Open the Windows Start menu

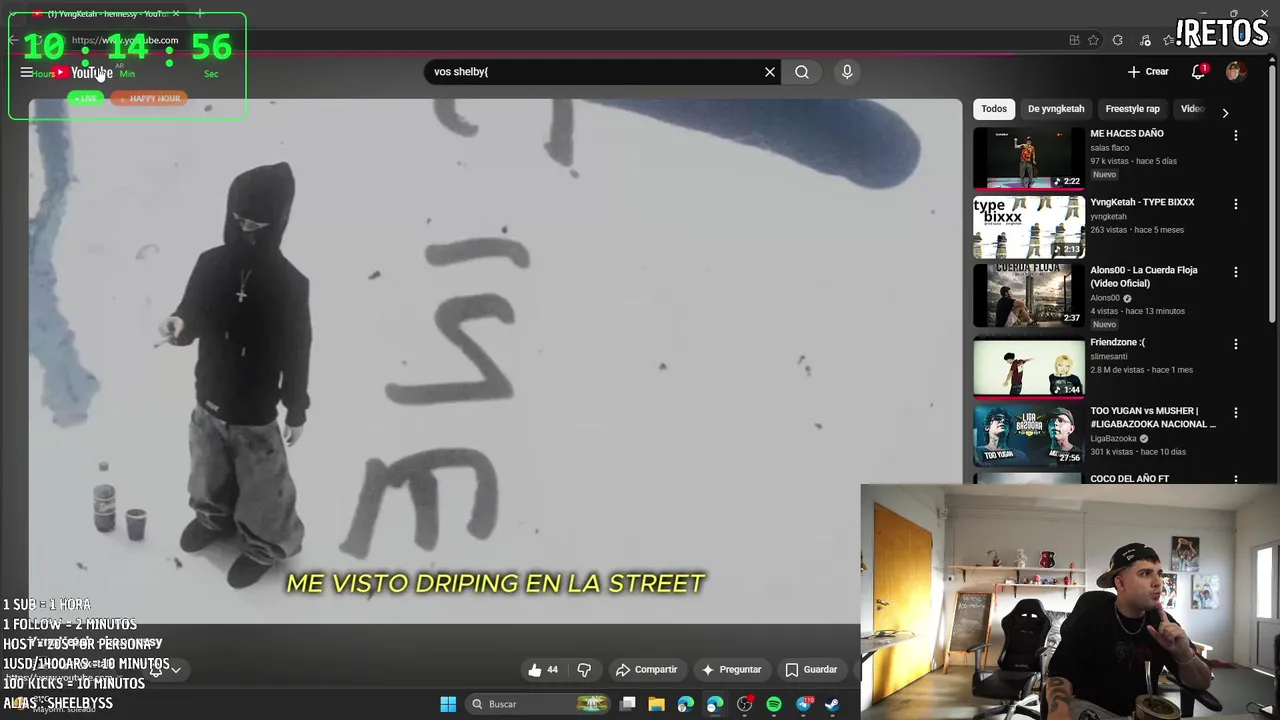(x=448, y=704)
